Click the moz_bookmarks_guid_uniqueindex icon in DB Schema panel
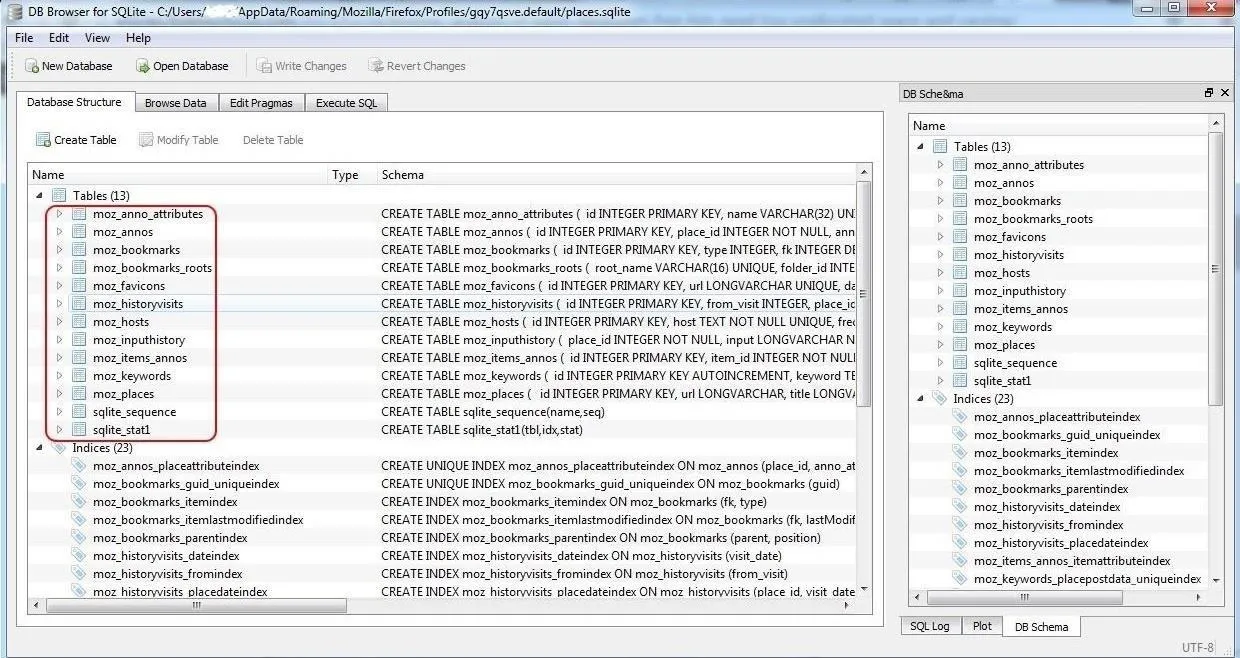This screenshot has height=658, width=1240. click(960, 435)
